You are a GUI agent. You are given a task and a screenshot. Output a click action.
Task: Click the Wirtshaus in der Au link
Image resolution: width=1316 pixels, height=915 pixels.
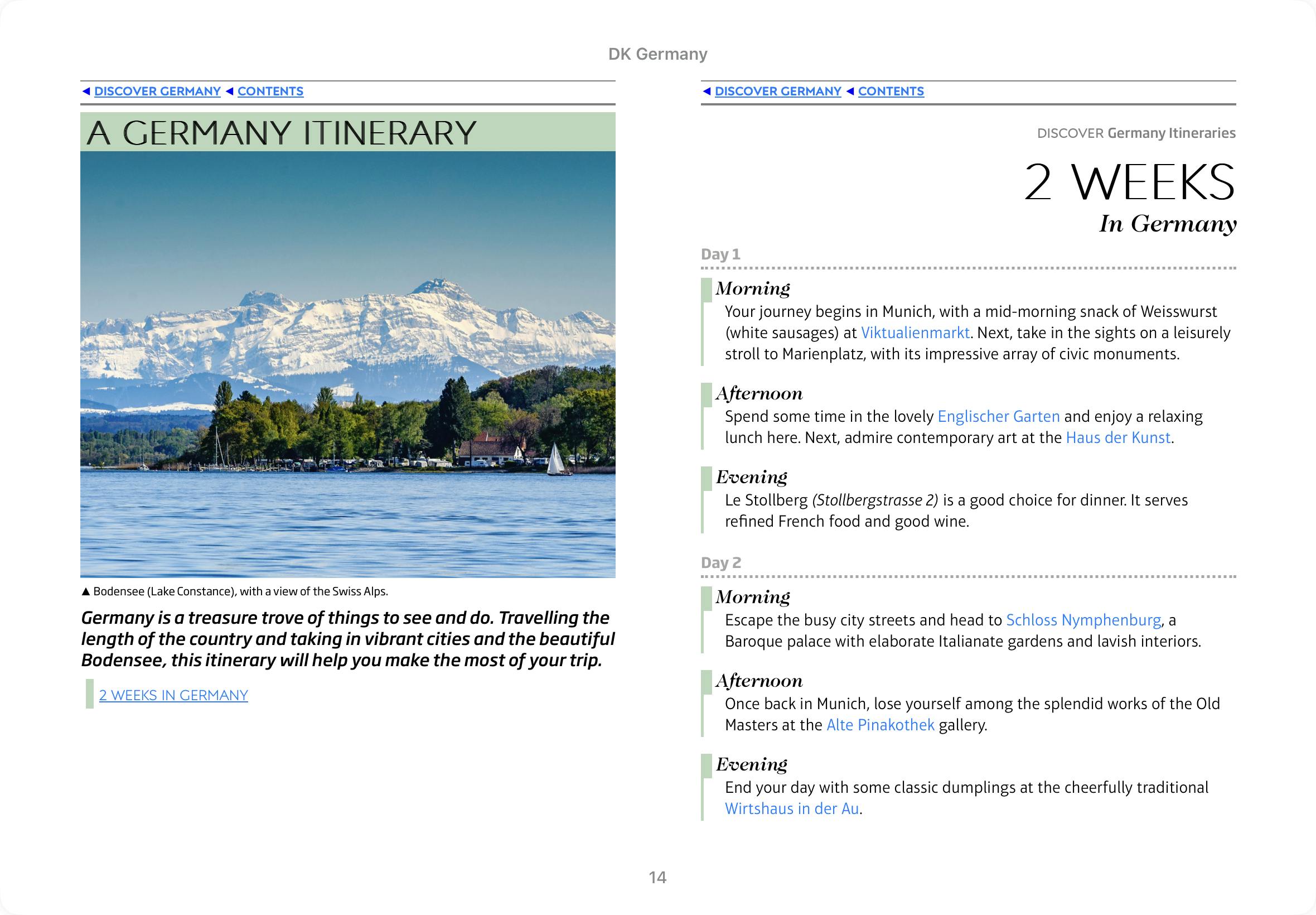(792, 808)
